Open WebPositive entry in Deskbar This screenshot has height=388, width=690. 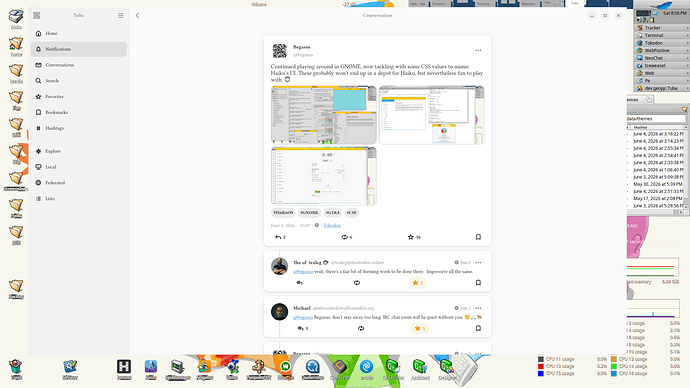662,51
